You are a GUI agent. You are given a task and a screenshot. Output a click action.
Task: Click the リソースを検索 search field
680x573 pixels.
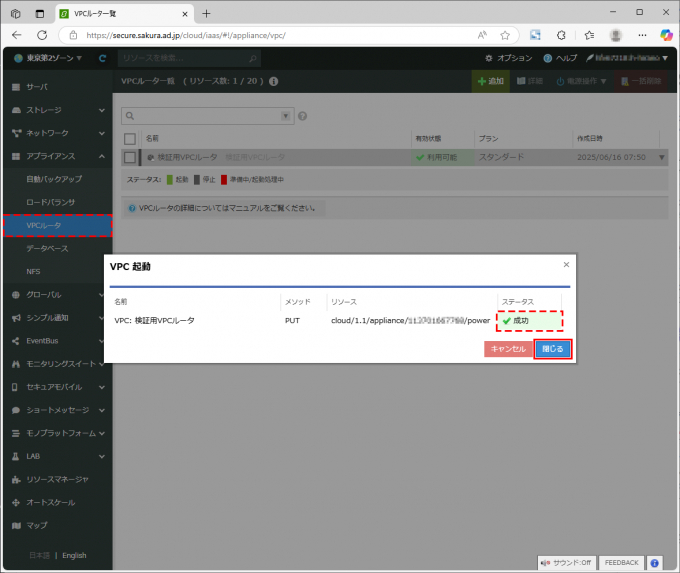click(x=189, y=58)
